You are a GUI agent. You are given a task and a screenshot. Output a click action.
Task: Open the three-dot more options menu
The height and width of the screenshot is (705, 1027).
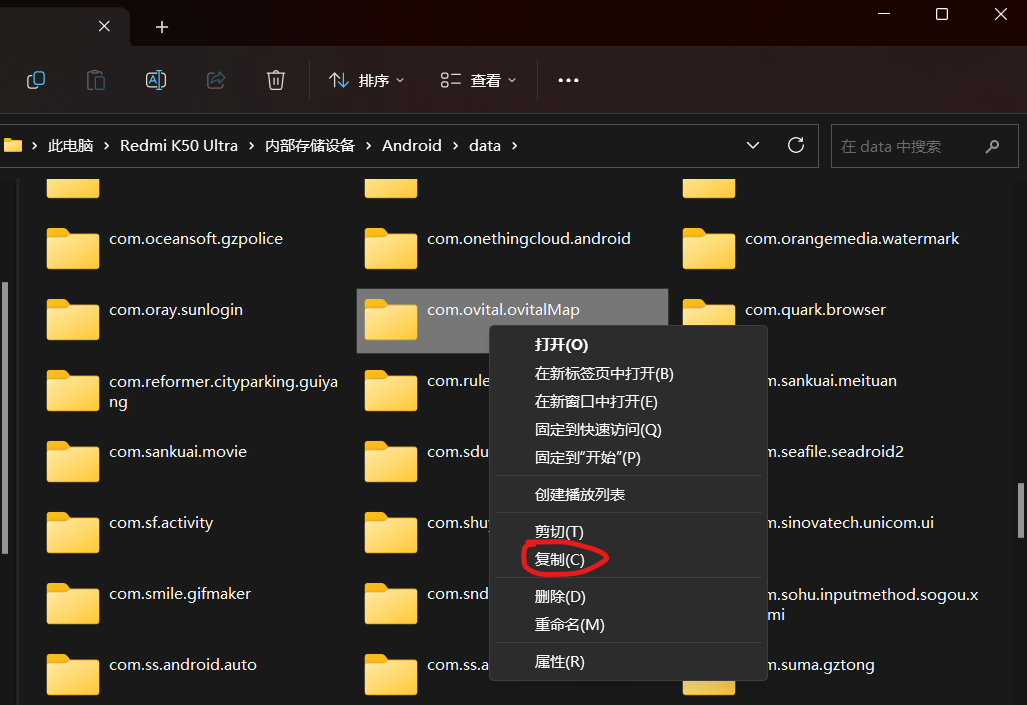568,80
